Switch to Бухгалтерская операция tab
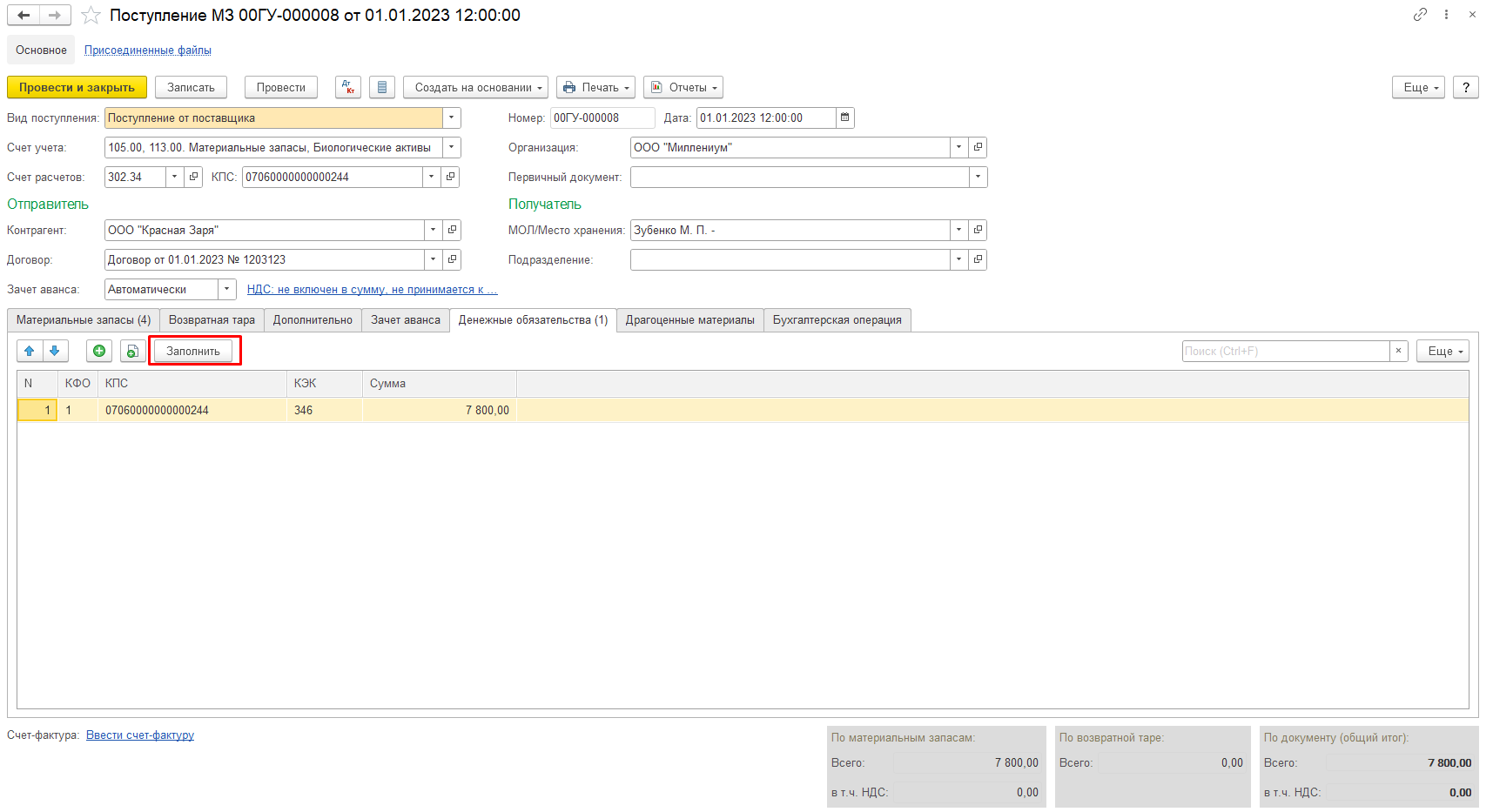Viewport: 1493px width, 812px height. 837,319
